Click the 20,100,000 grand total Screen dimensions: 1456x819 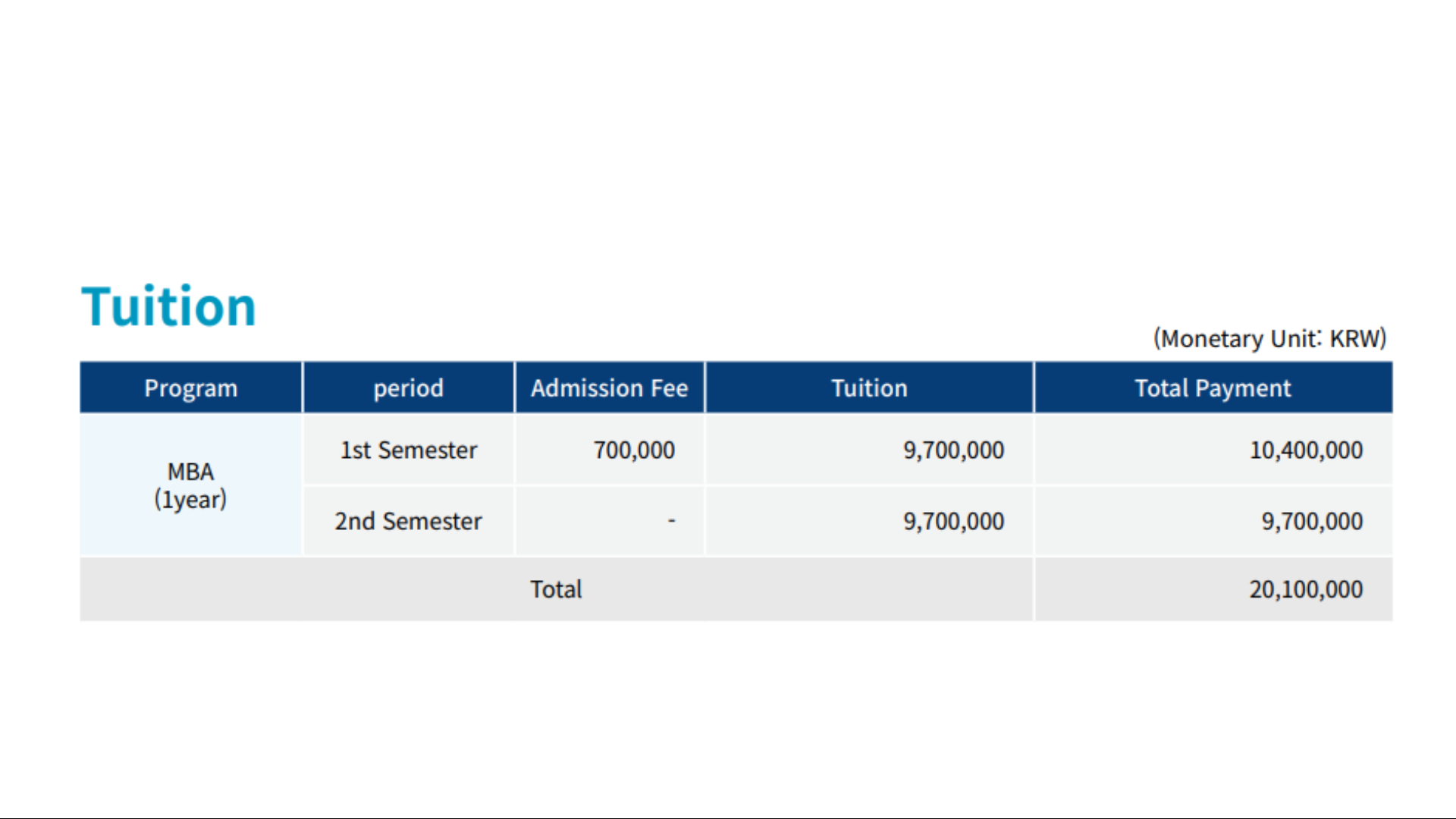coord(1306,589)
